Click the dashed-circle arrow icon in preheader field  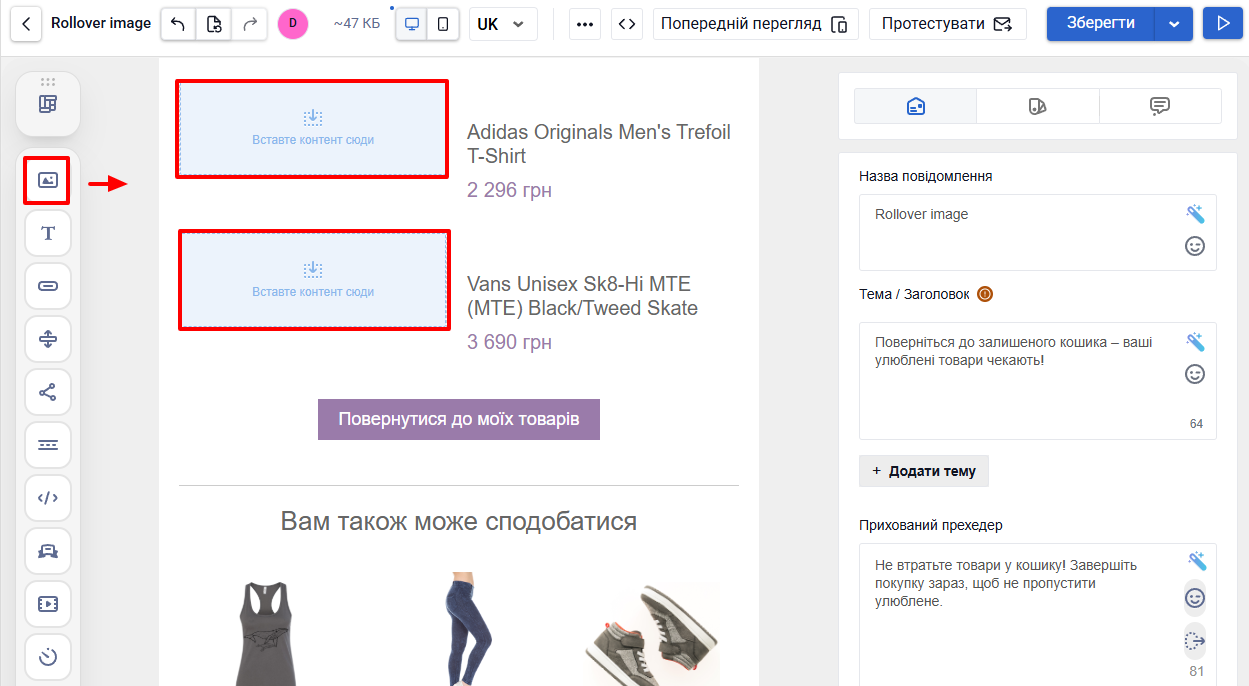1195,641
